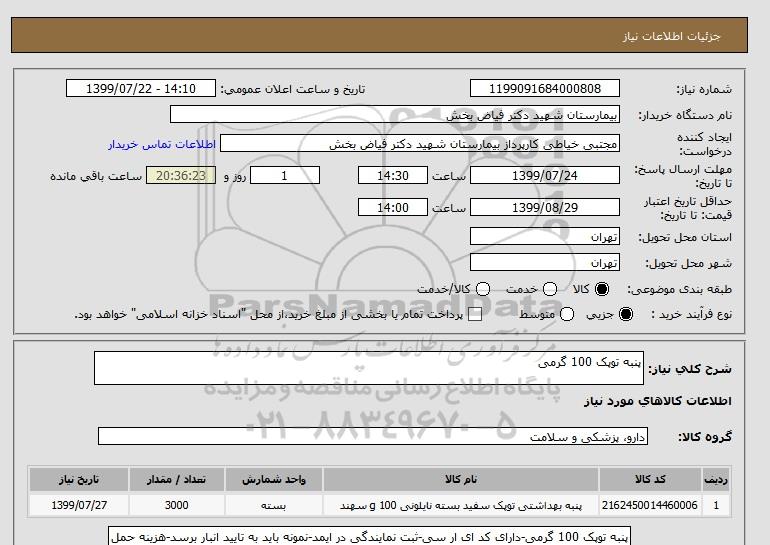Click the response deadline date 1399/07/24
The height and width of the screenshot is (545, 770).
click(x=545, y=175)
